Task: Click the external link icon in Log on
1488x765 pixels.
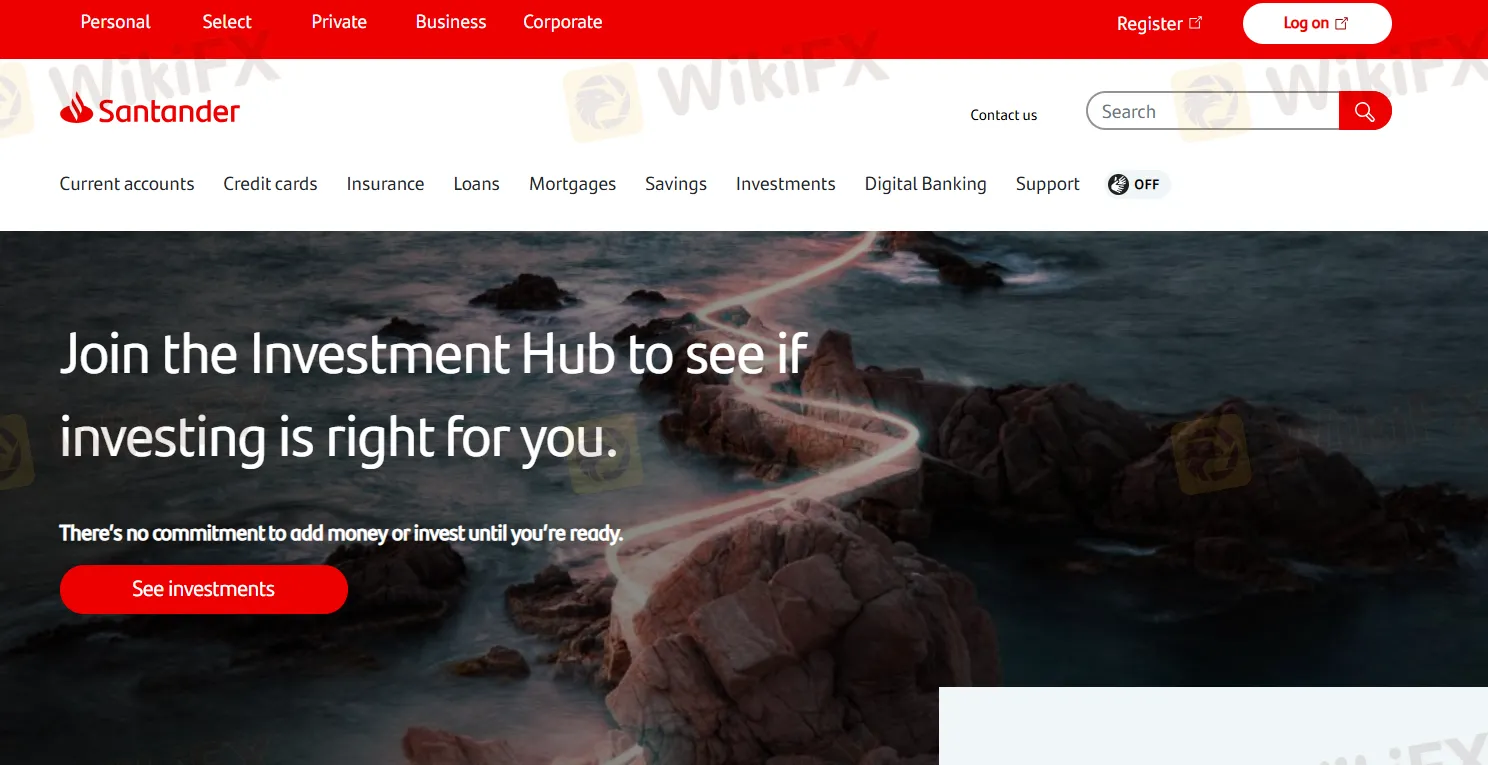Action: 1342,23
